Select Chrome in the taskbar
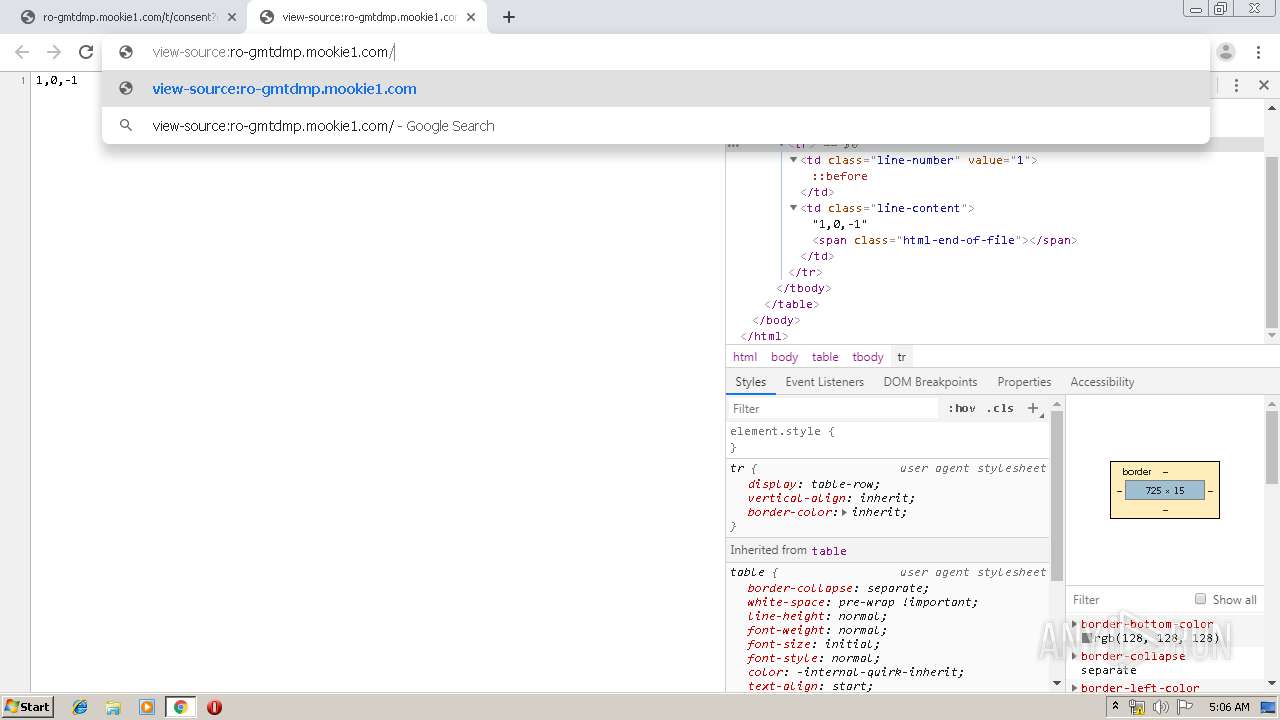The width and height of the screenshot is (1280, 720). click(x=180, y=707)
